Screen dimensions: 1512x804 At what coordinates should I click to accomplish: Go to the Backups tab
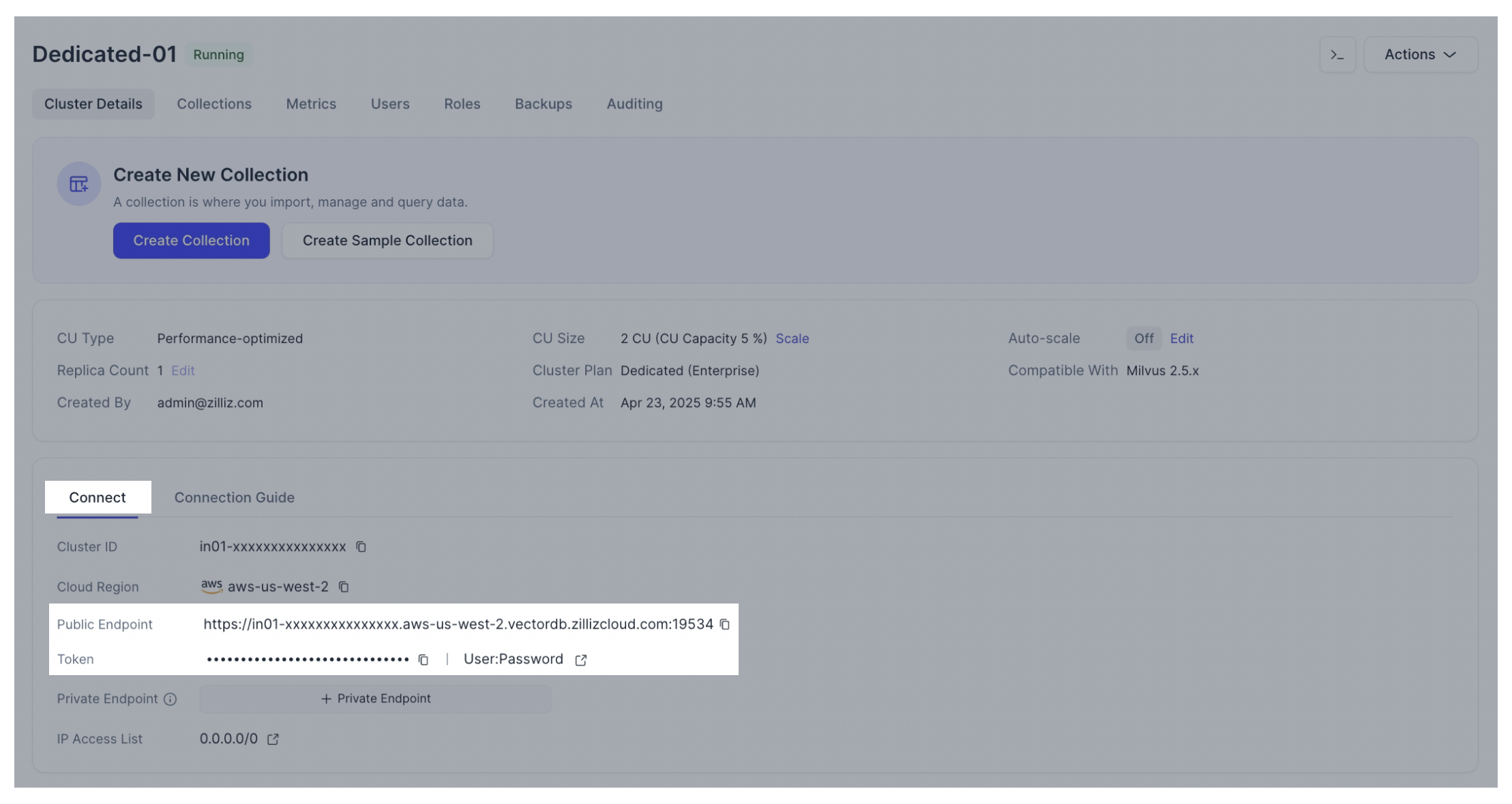[x=543, y=104]
